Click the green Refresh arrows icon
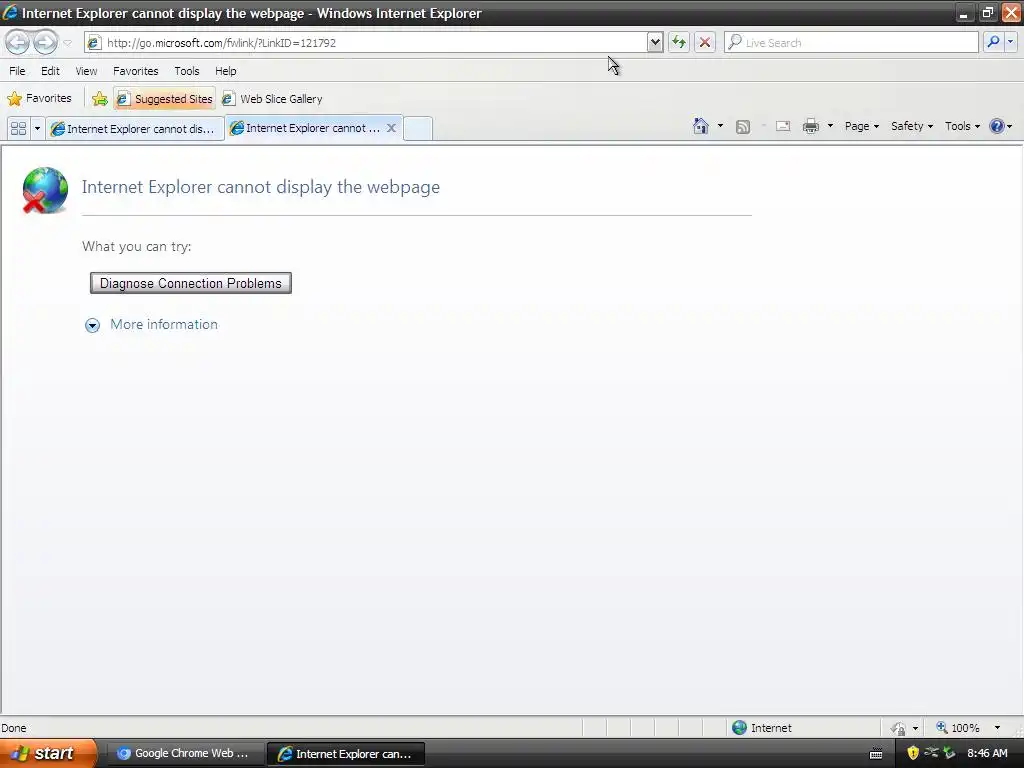The image size is (1024, 768). coord(679,42)
